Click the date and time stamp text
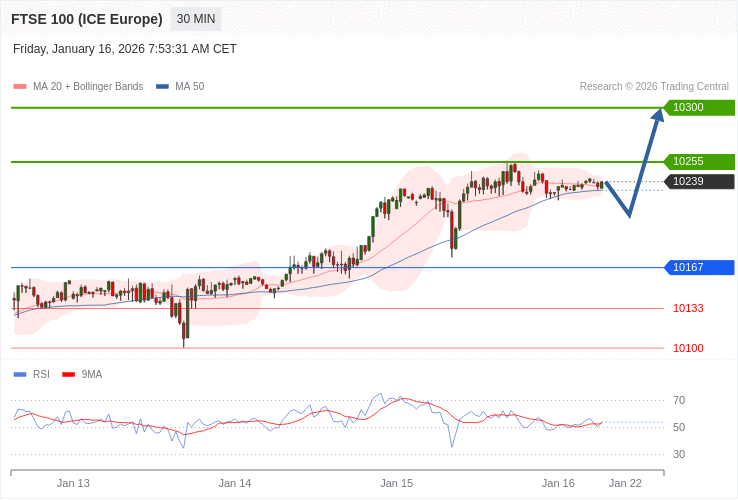Screen dimensions: 738x500 pyautogui.click(x=125, y=49)
